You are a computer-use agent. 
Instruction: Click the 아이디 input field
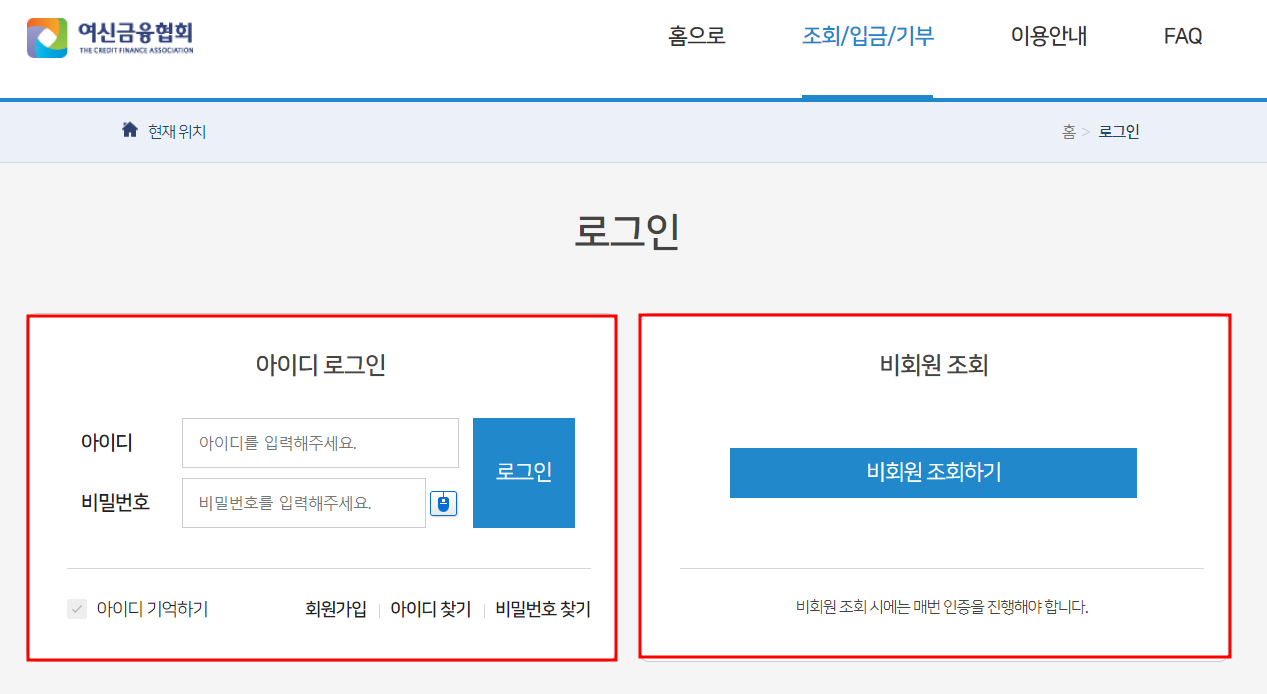click(x=319, y=442)
